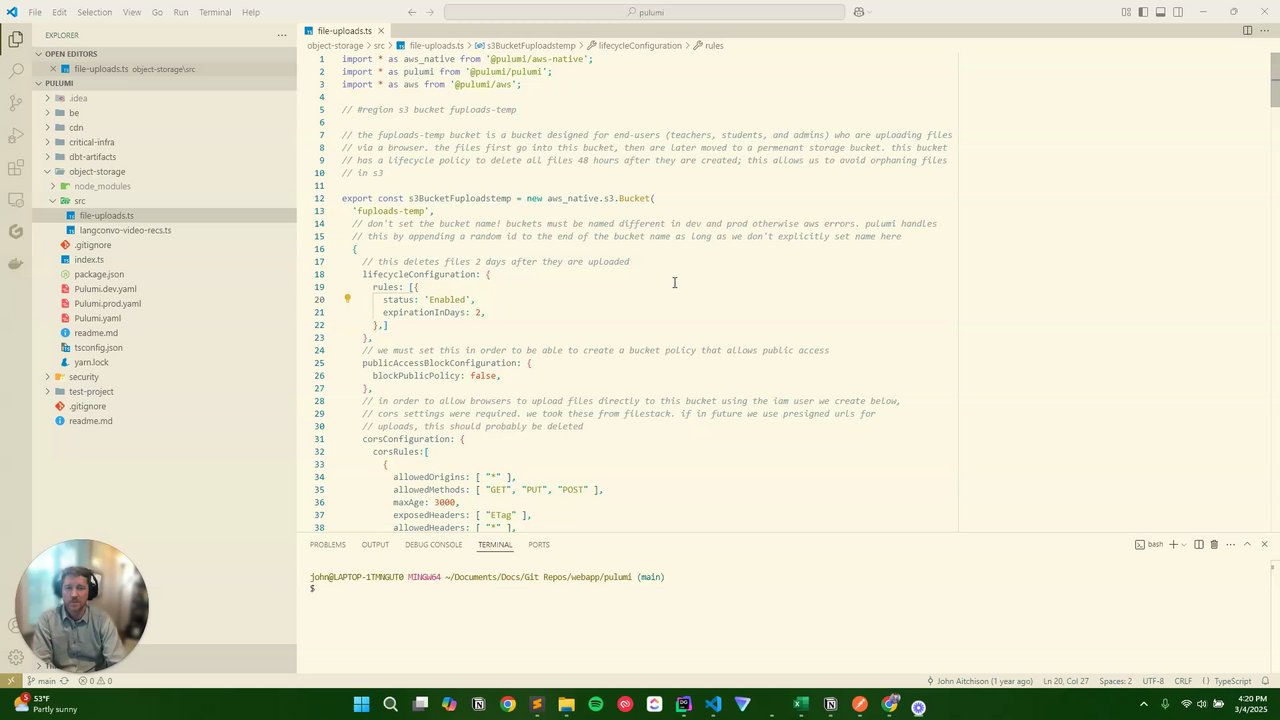
Task: Change language mode from TypeScript
Action: 1232,681
